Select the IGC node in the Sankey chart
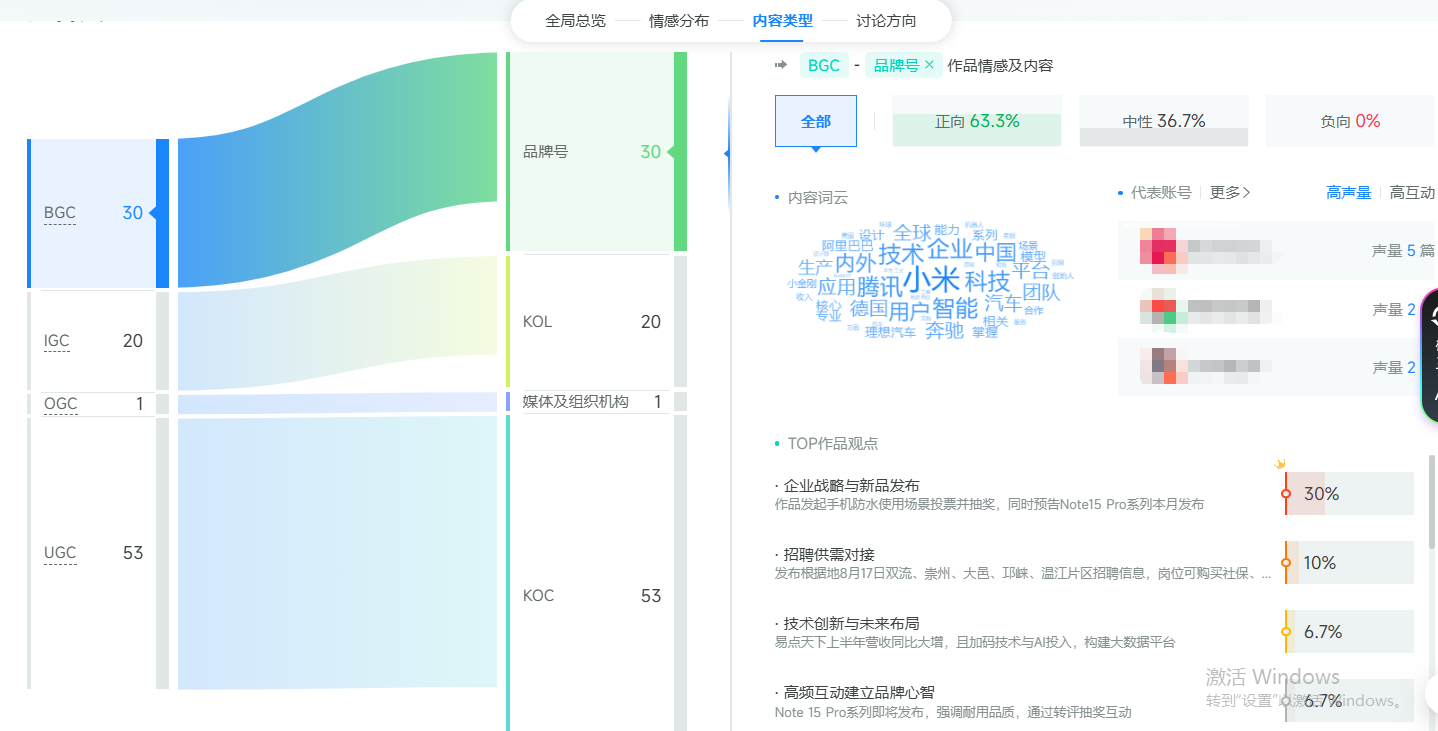This screenshot has width=1438, height=731. 98,341
